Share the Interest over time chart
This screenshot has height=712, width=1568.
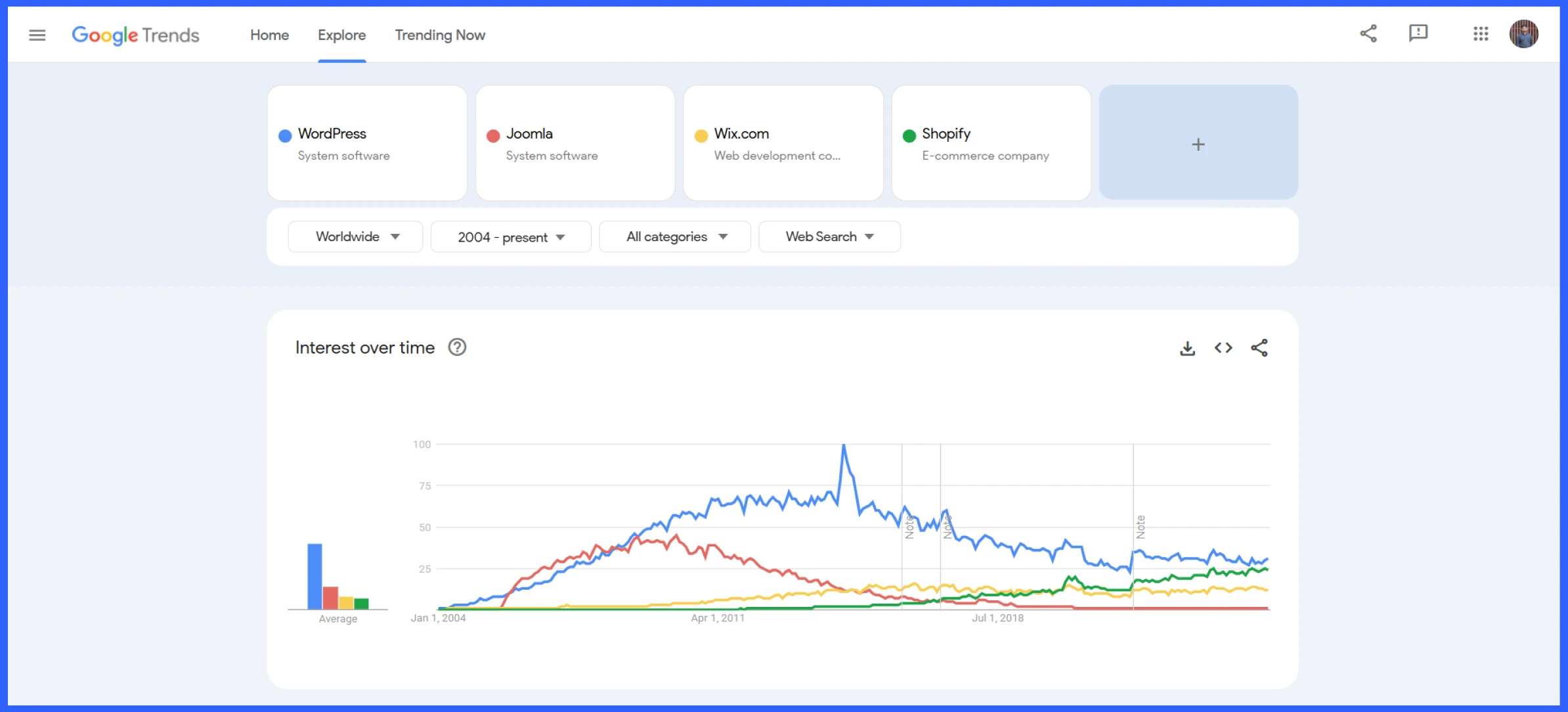tap(1259, 347)
